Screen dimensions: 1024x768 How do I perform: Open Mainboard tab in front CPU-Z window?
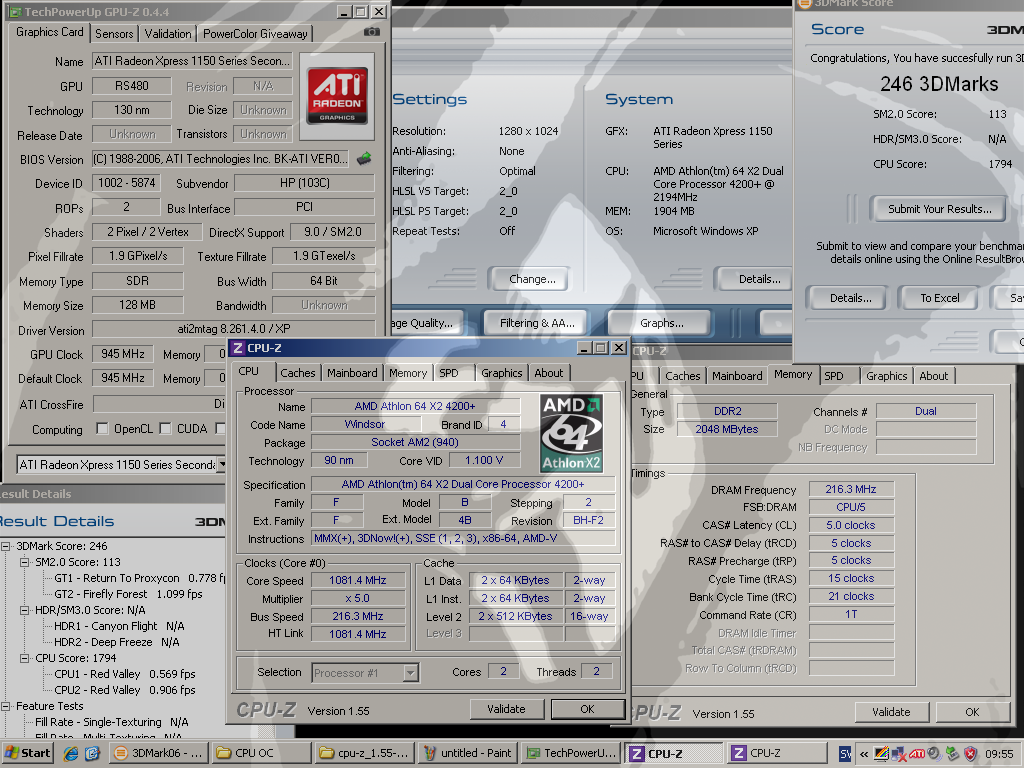point(353,373)
